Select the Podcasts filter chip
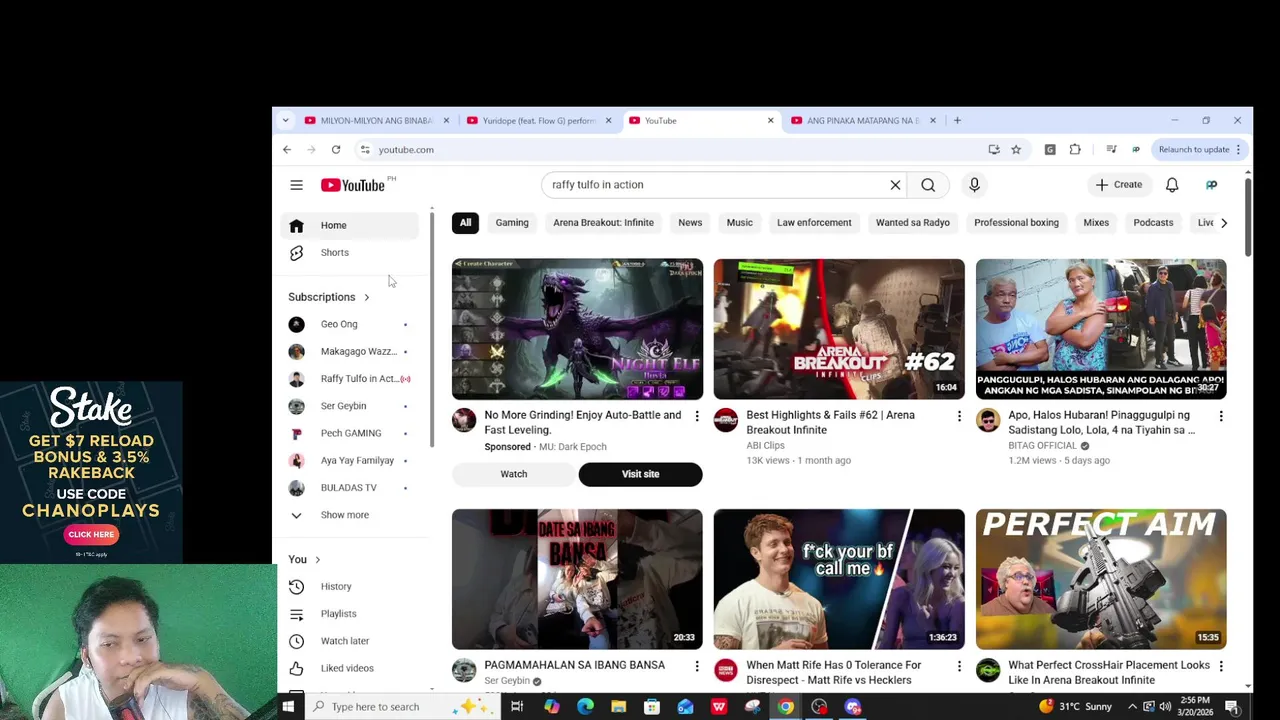The width and height of the screenshot is (1280, 720). pos(1153,223)
